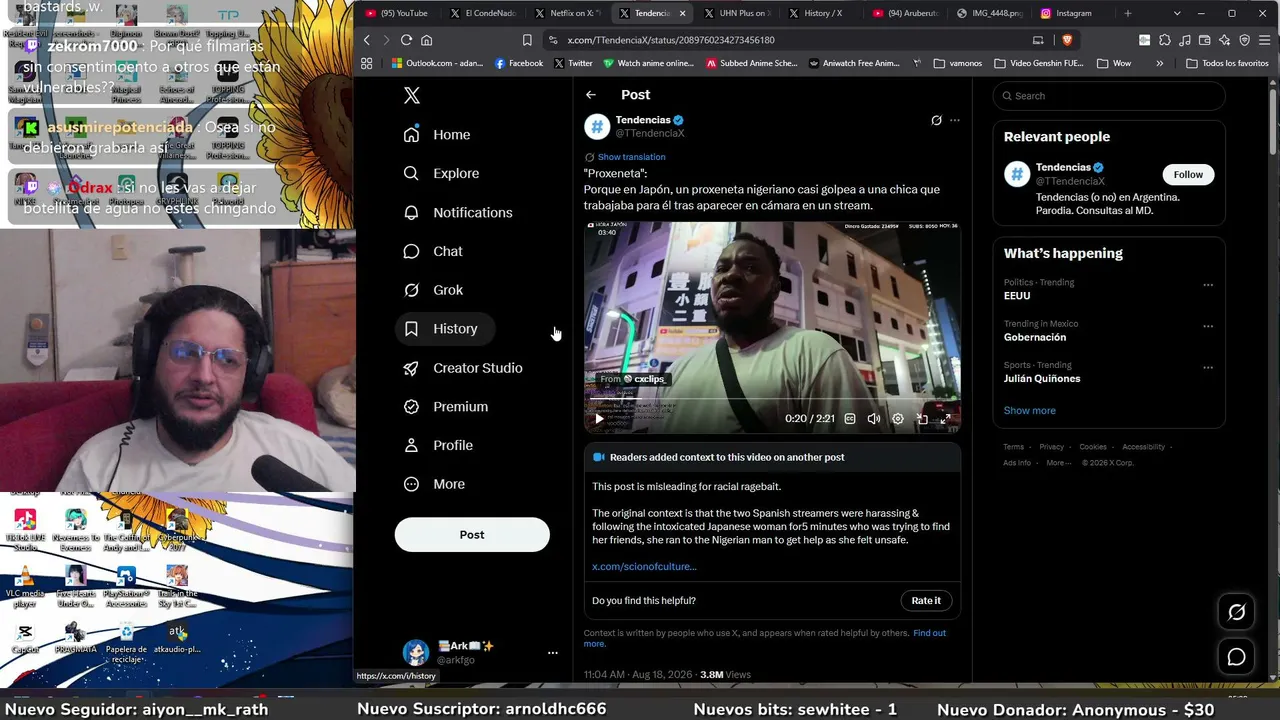Go to the browser home page
1280x720 pixels.
click(x=427, y=40)
